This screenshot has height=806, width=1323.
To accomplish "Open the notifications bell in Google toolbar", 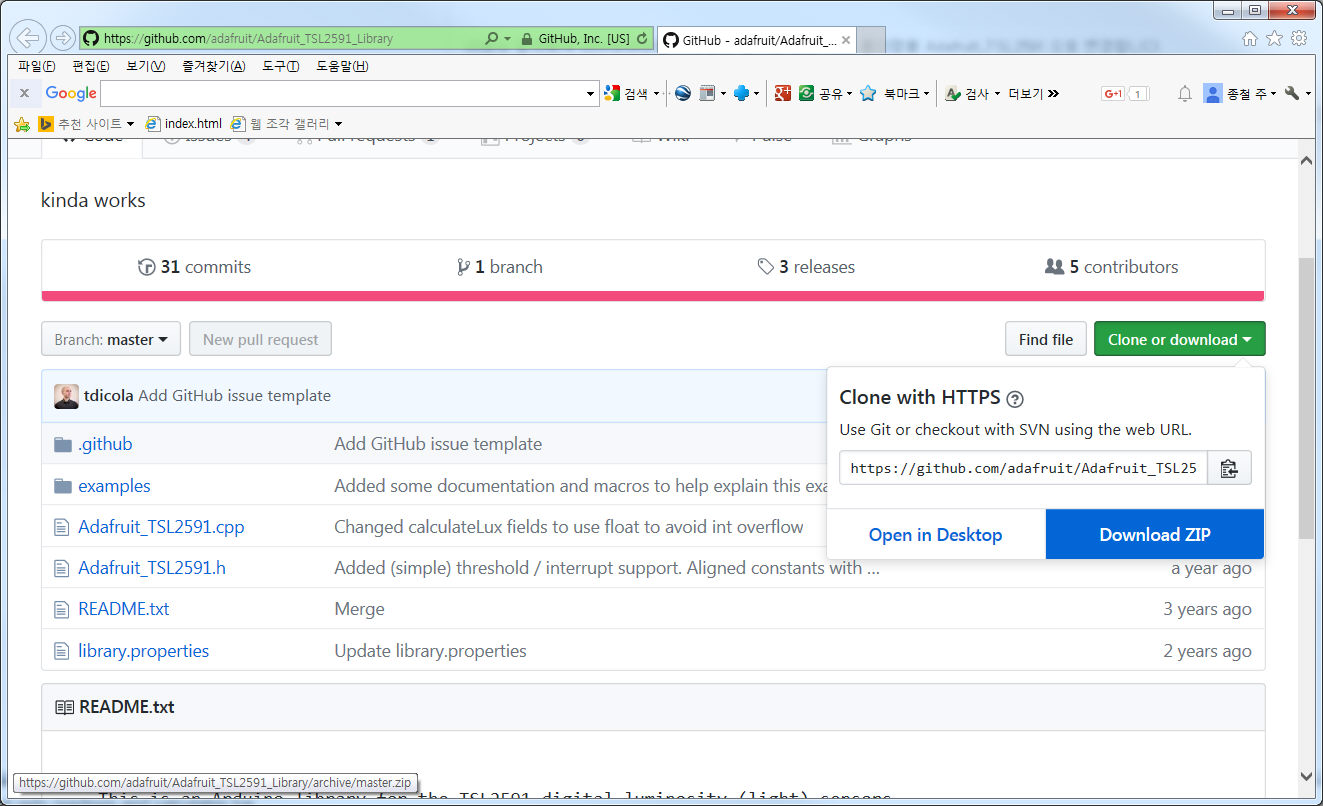I will (1185, 93).
